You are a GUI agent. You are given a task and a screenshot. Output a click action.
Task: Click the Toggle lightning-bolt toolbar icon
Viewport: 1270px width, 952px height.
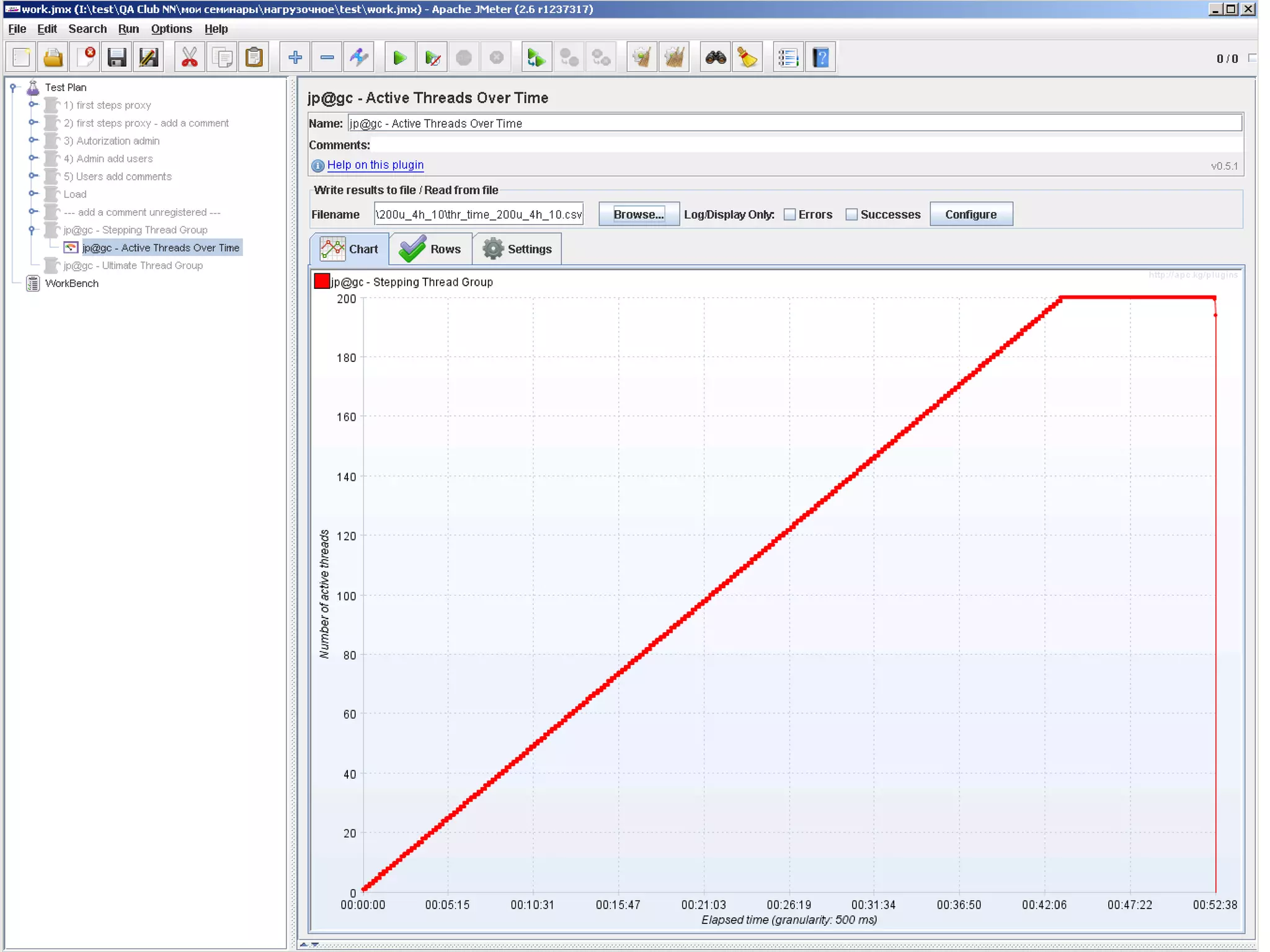pos(359,58)
